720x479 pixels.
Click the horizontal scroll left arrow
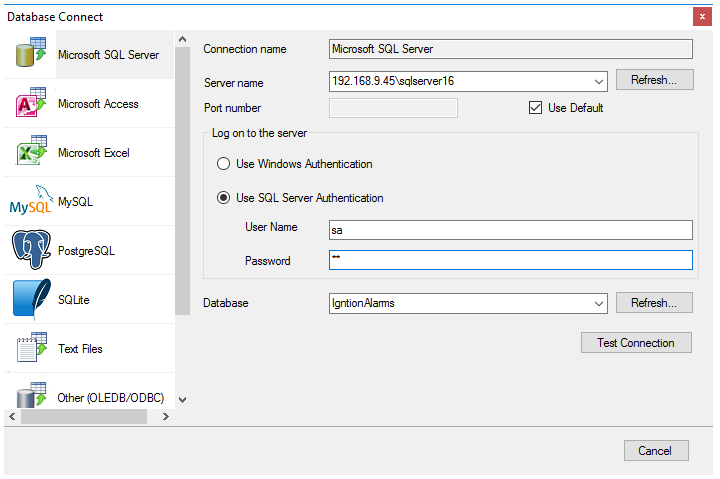point(12,417)
